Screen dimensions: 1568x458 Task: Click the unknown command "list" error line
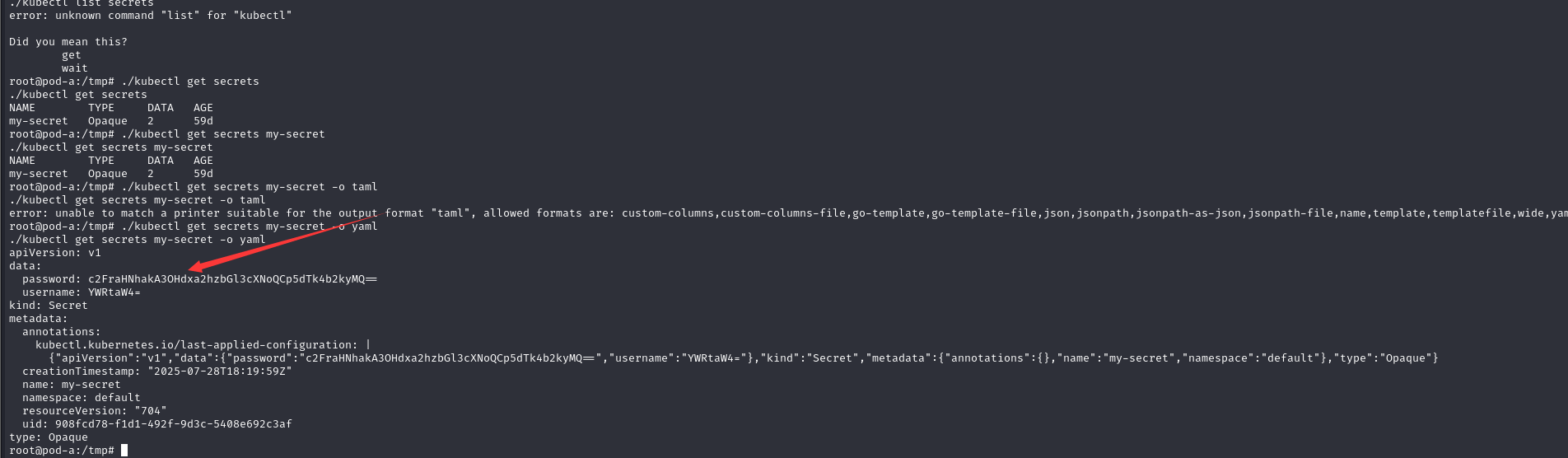[150, 16]
